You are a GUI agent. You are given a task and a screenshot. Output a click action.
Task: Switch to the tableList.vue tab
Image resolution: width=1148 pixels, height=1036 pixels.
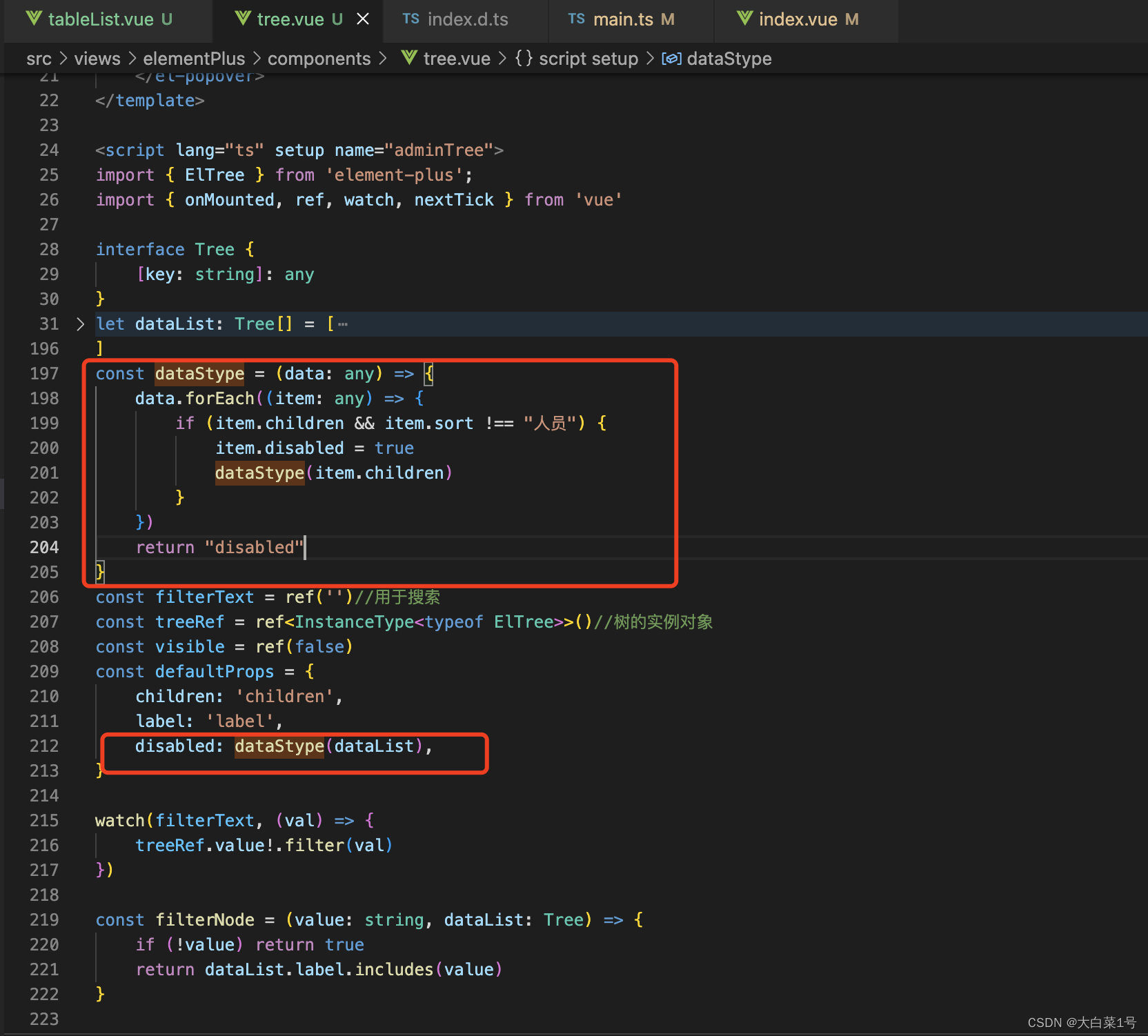pos(108,19)
